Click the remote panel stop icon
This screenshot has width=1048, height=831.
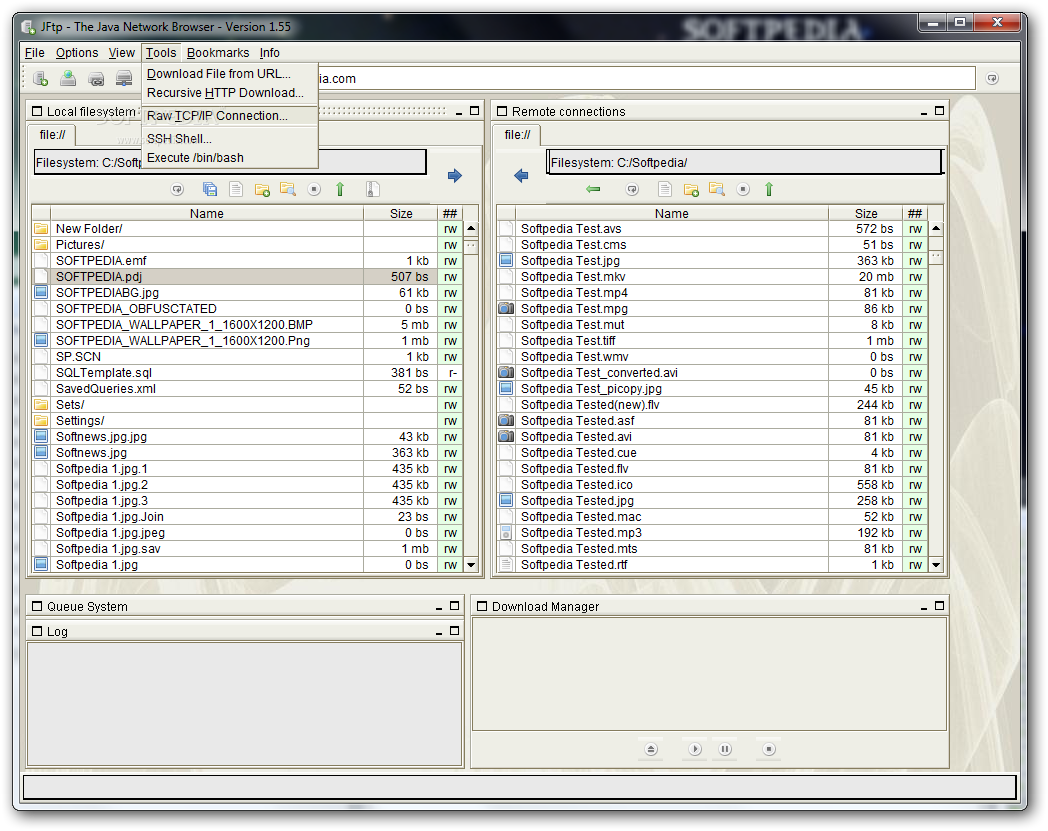pos(743,189)
